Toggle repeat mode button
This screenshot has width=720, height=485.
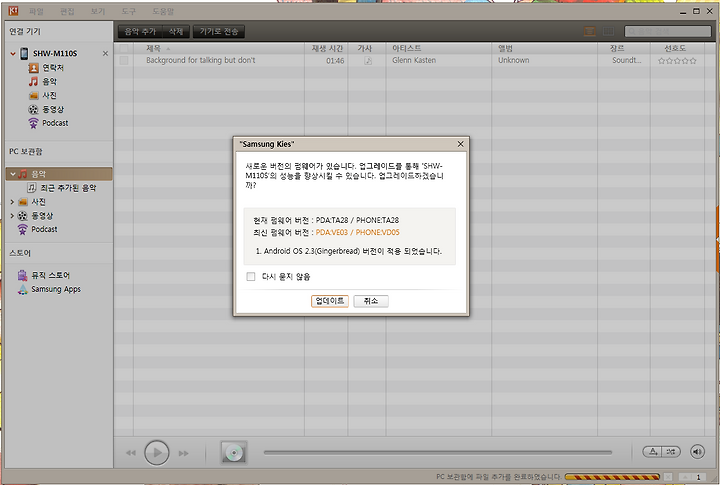(652, 452)
